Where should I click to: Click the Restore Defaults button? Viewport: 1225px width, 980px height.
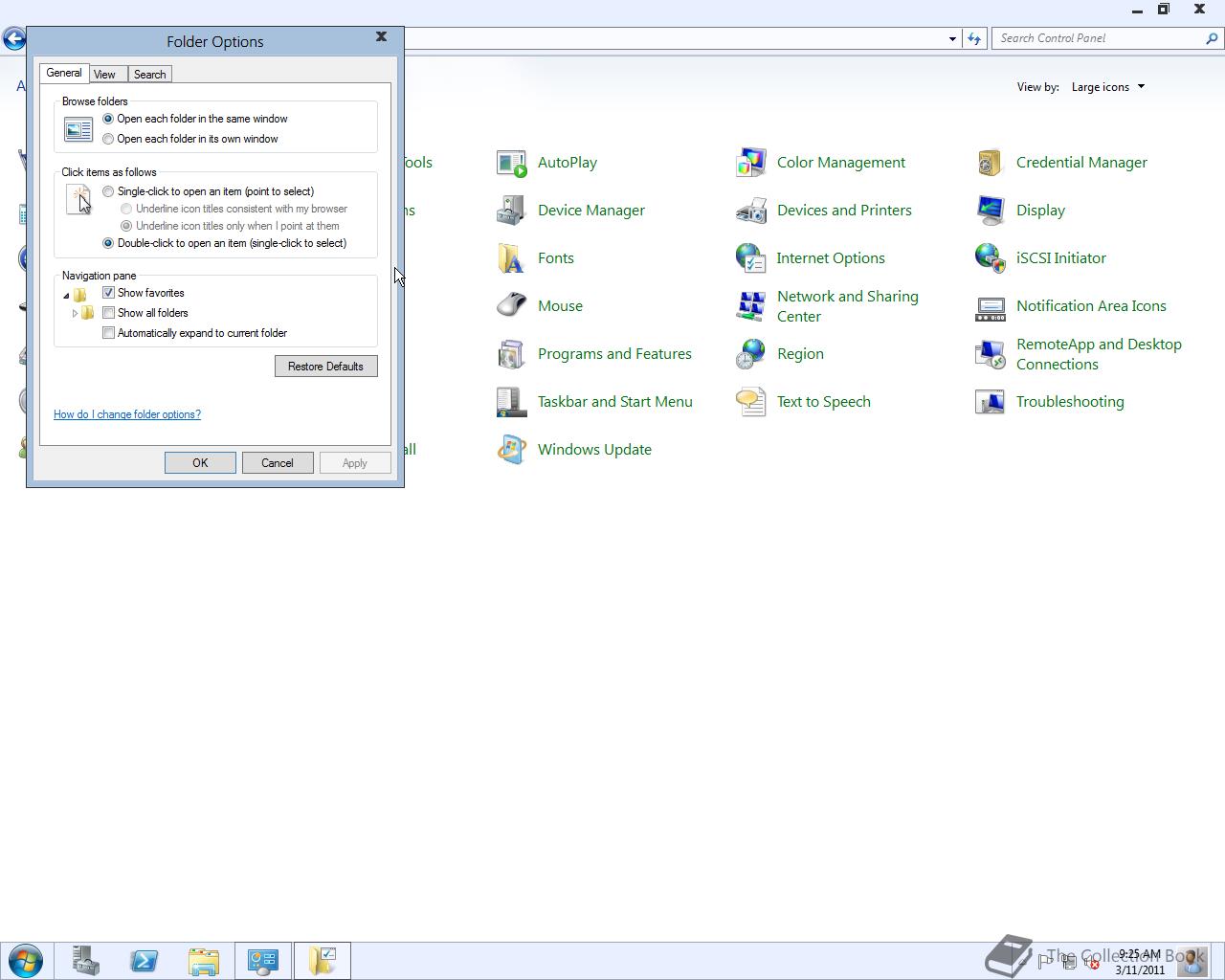click(x=325, y=367)
